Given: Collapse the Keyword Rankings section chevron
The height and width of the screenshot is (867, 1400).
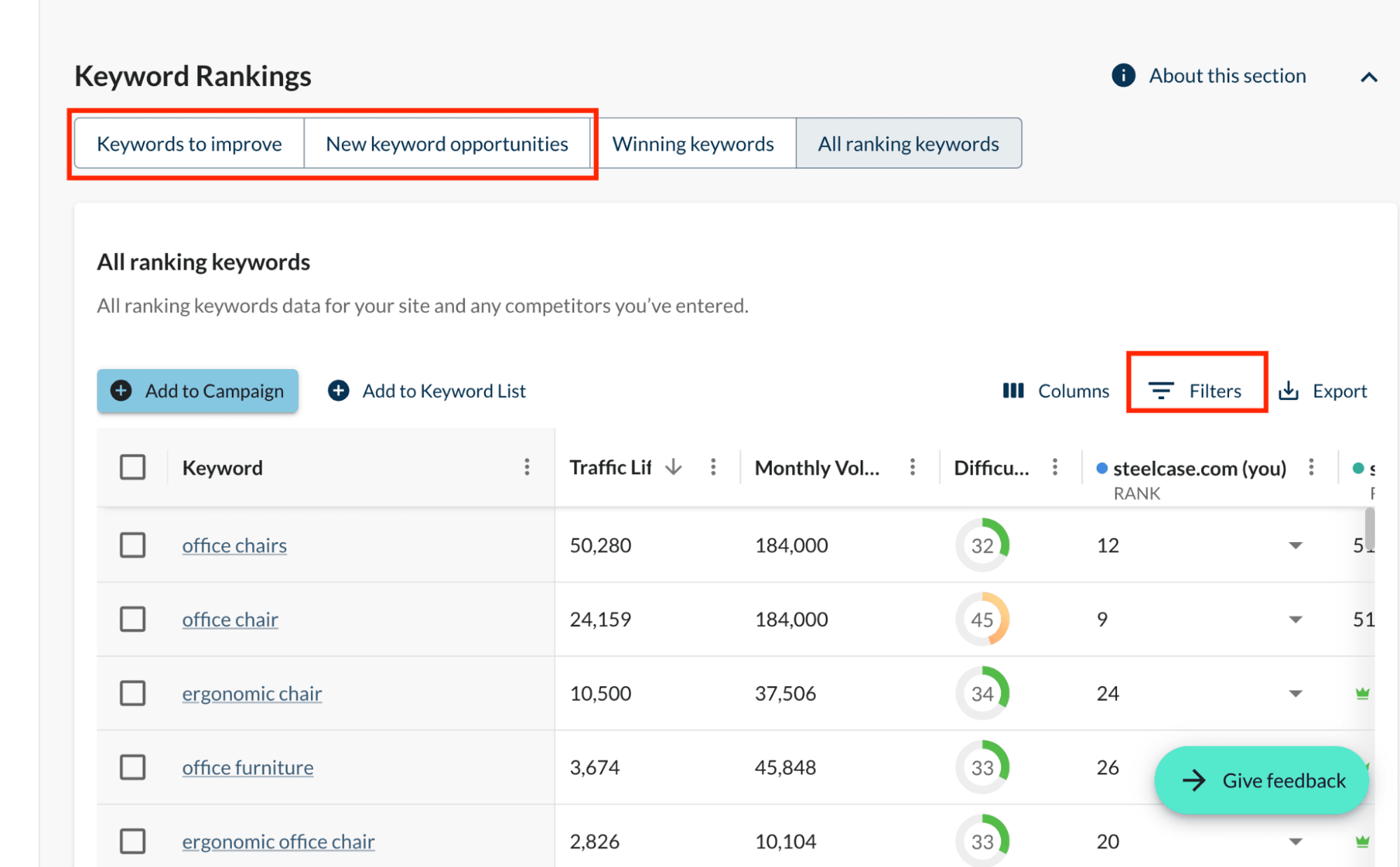Looking at the screenshot, I should pyautogui.click(x=1368, y=77).
